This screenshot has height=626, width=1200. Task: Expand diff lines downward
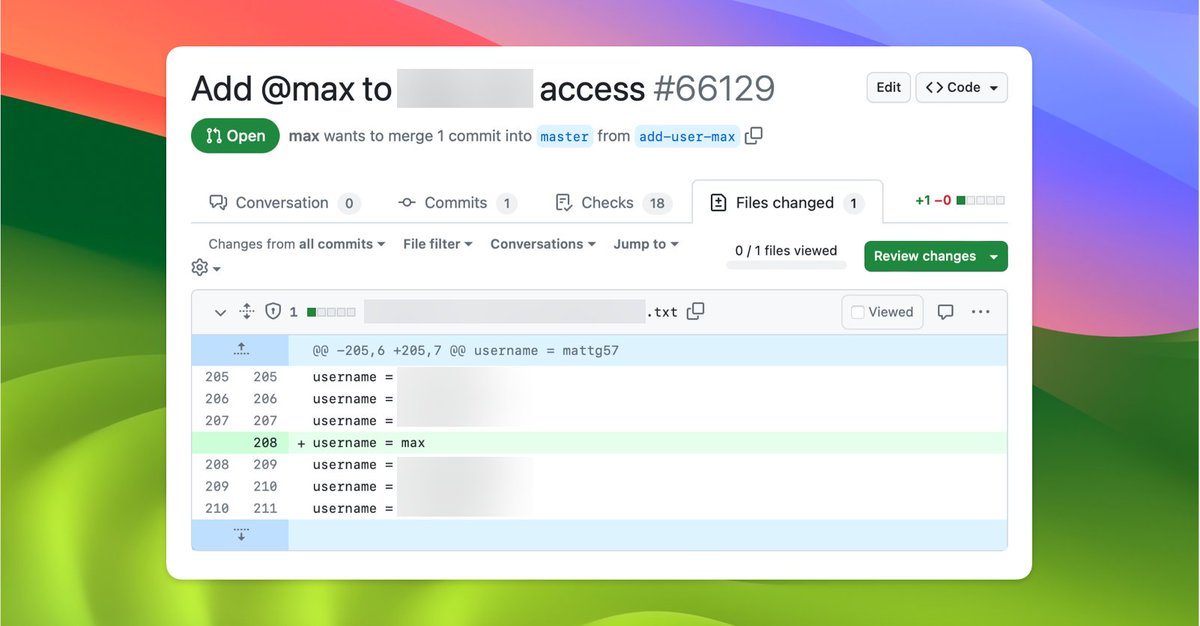click(x=241, y=534)
